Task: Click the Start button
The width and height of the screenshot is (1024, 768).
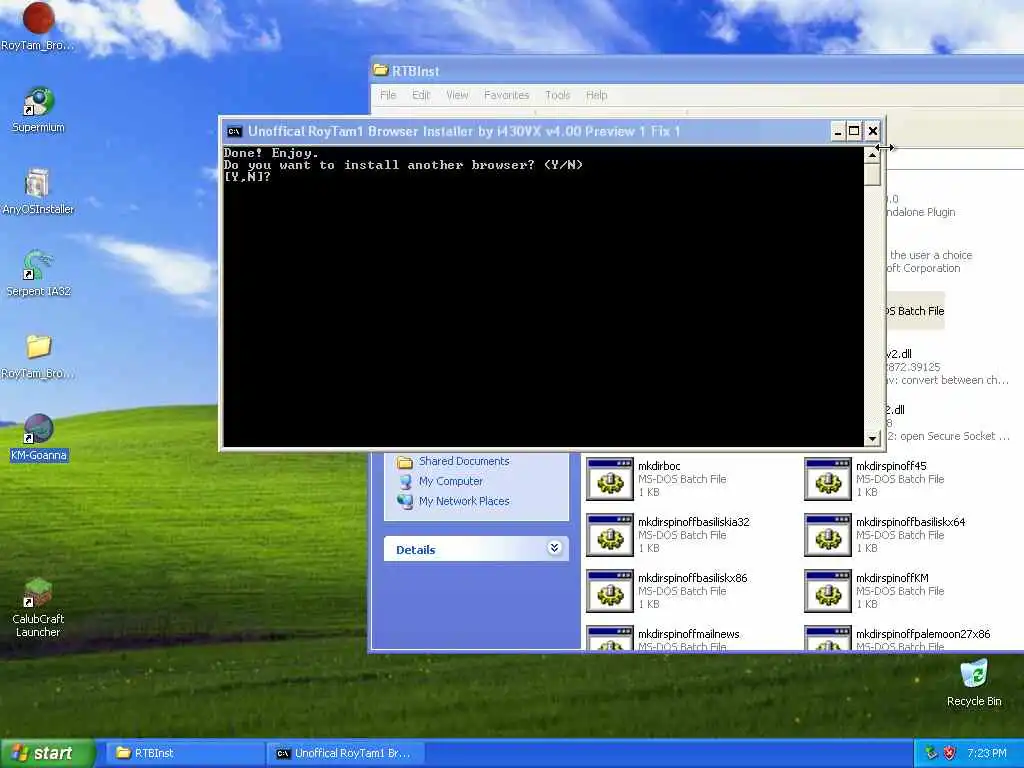Action: [x=48, y=753]
